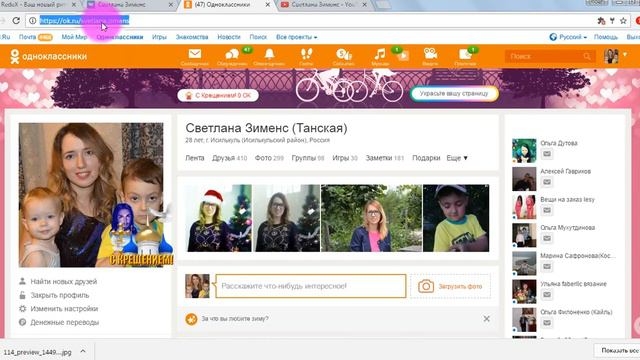Screen dimensions: 640x360
Task: Send message to Ольга Мухутдинова envelope icon
Action: point(547,238)
